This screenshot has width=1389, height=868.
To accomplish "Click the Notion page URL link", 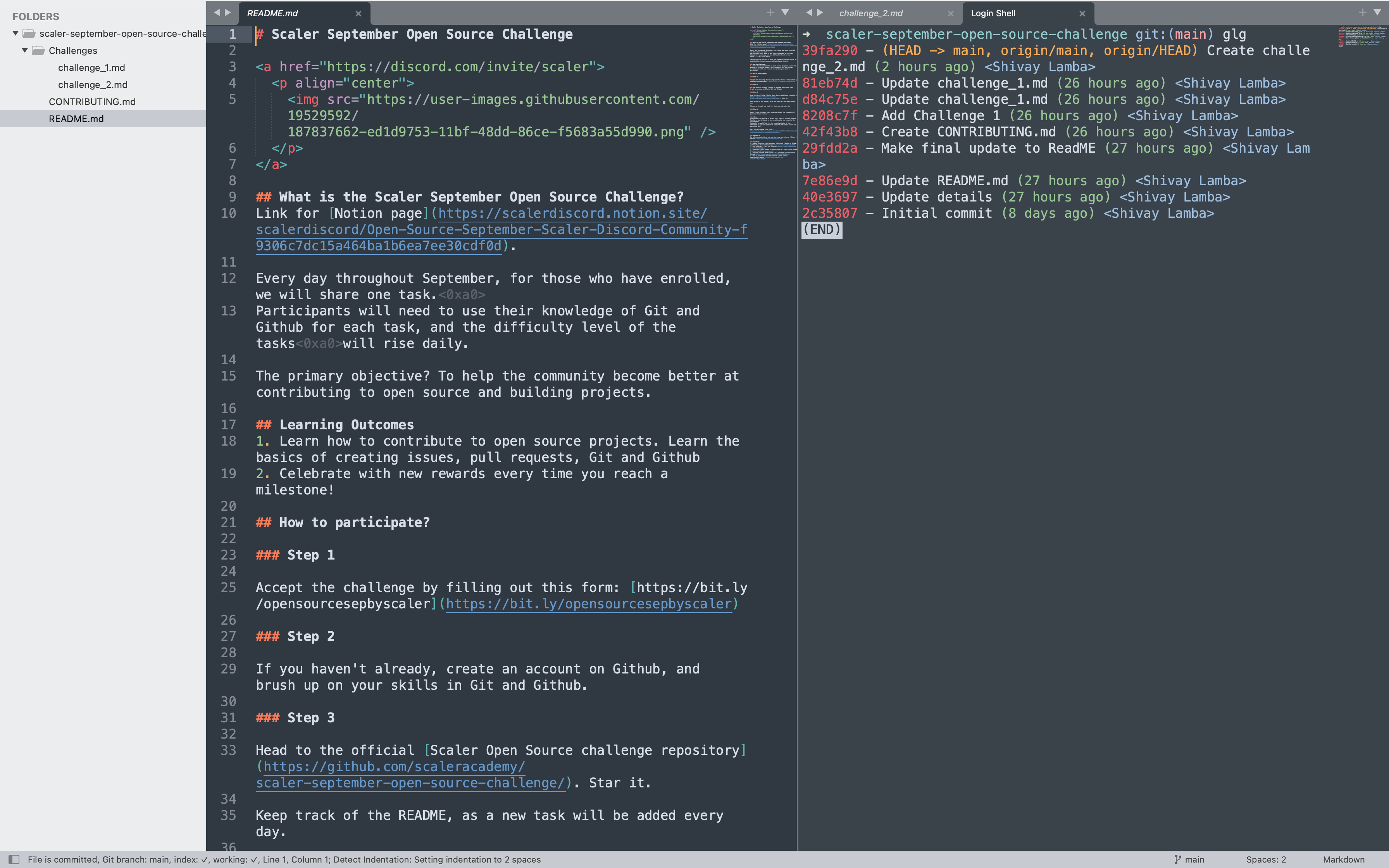I will (501, 230).
